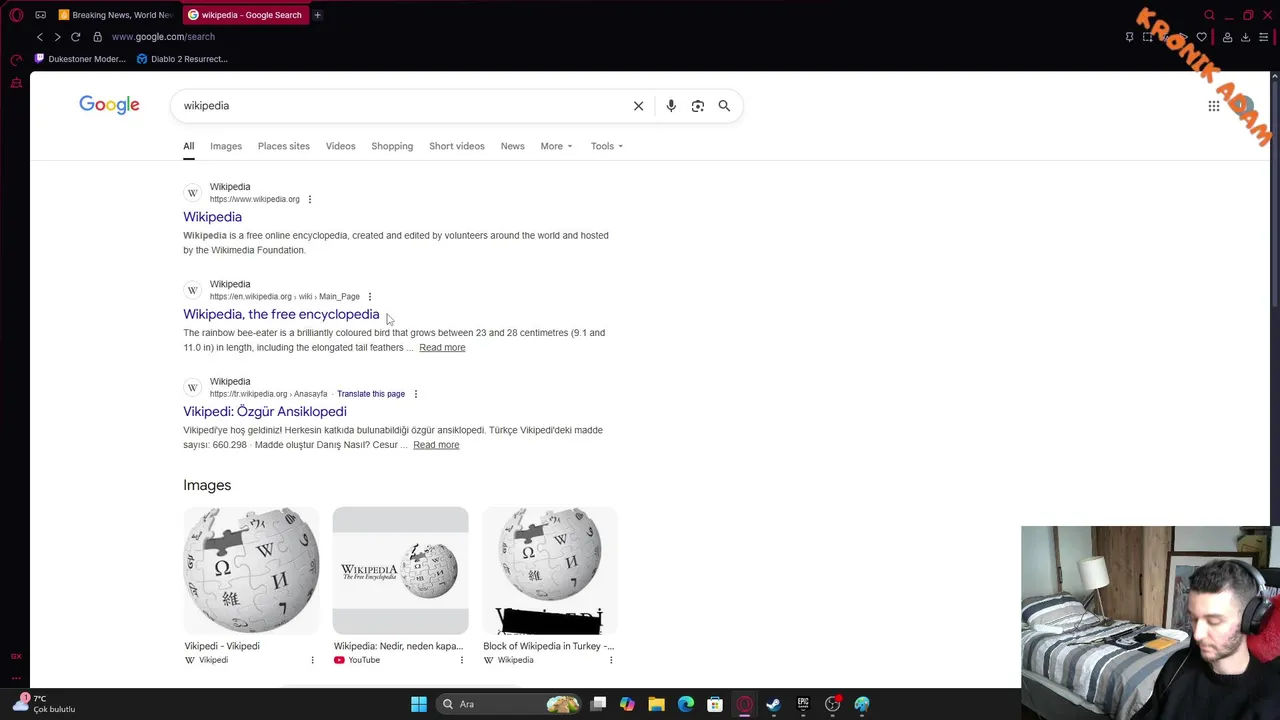Image resolution: width=1280 pixels, height=720 pixels.
Task: Open options for the tr.wikipedia.org result
Action: [x=416, y=394]
